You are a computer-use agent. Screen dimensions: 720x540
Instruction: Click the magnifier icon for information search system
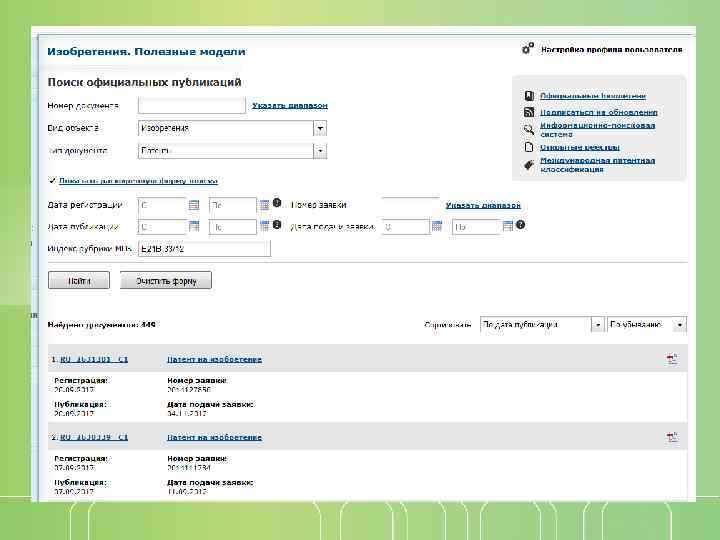(x=529, y=129)
